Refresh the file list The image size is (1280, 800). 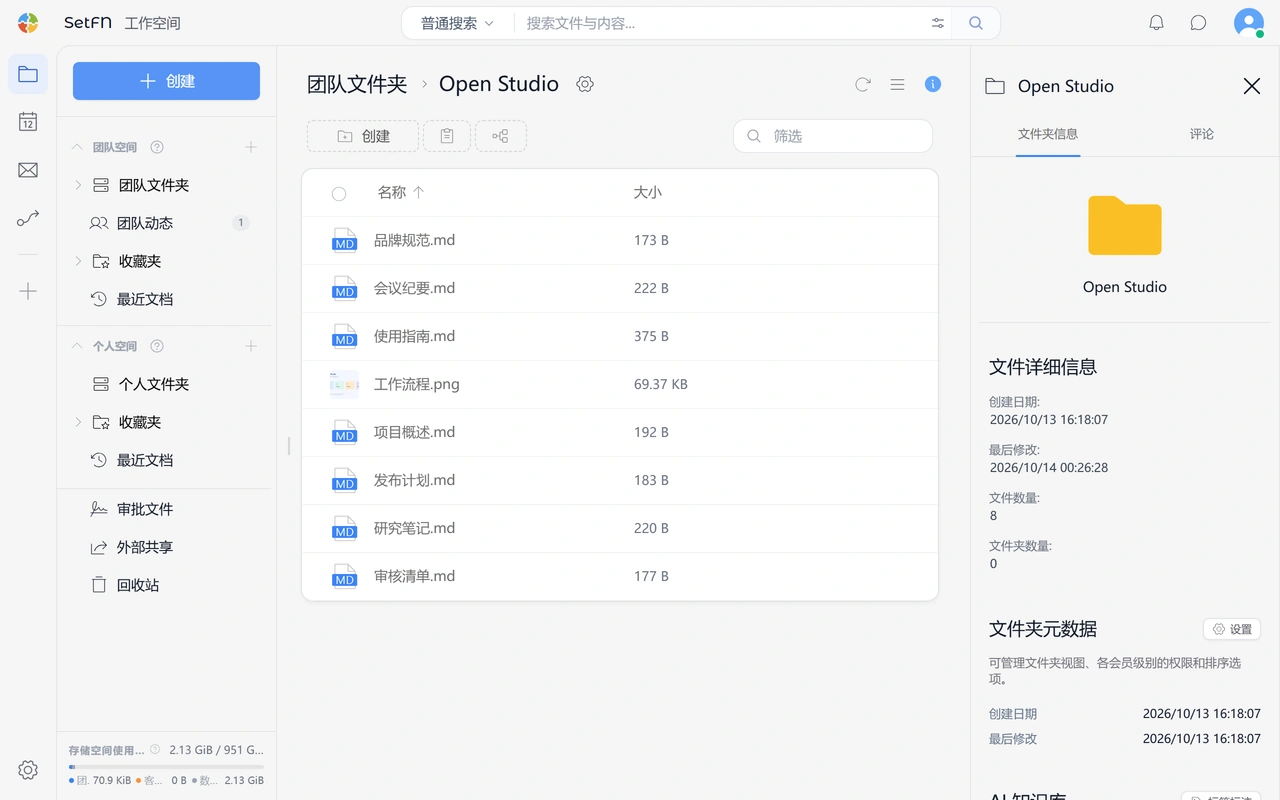click(862, 85)
